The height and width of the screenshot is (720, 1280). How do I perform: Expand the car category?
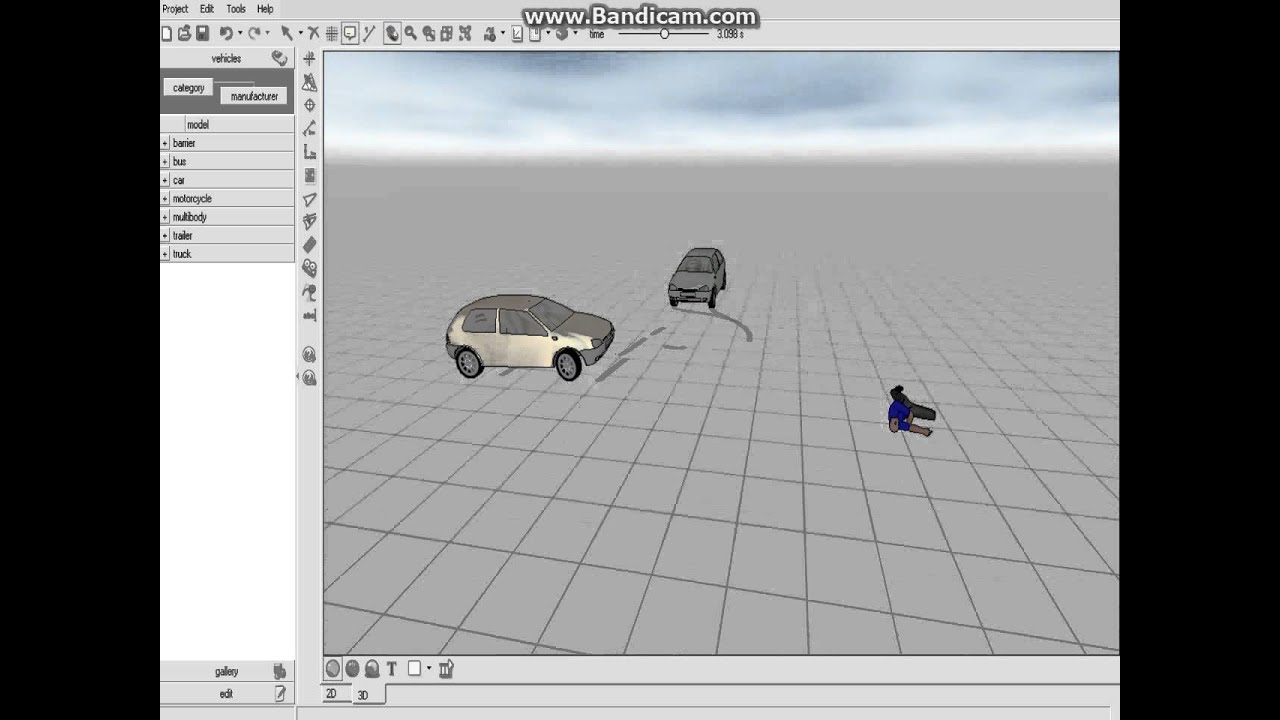(165, 180)
